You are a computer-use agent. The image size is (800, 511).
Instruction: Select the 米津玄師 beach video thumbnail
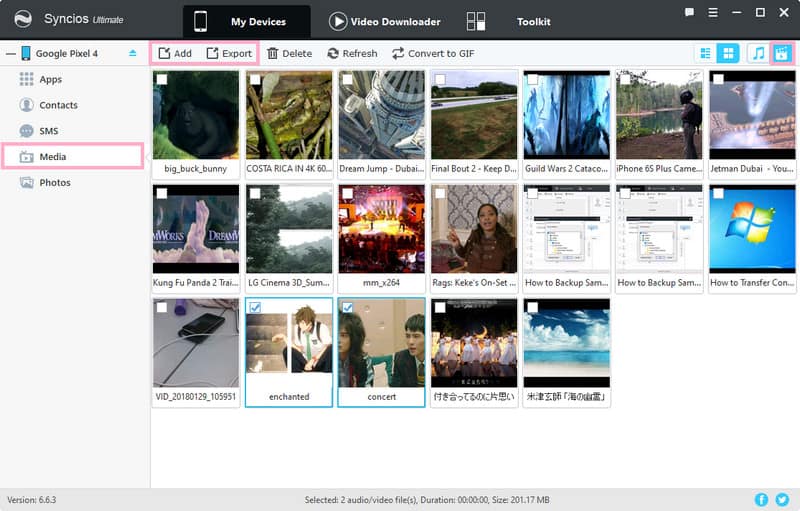(566, 343)
